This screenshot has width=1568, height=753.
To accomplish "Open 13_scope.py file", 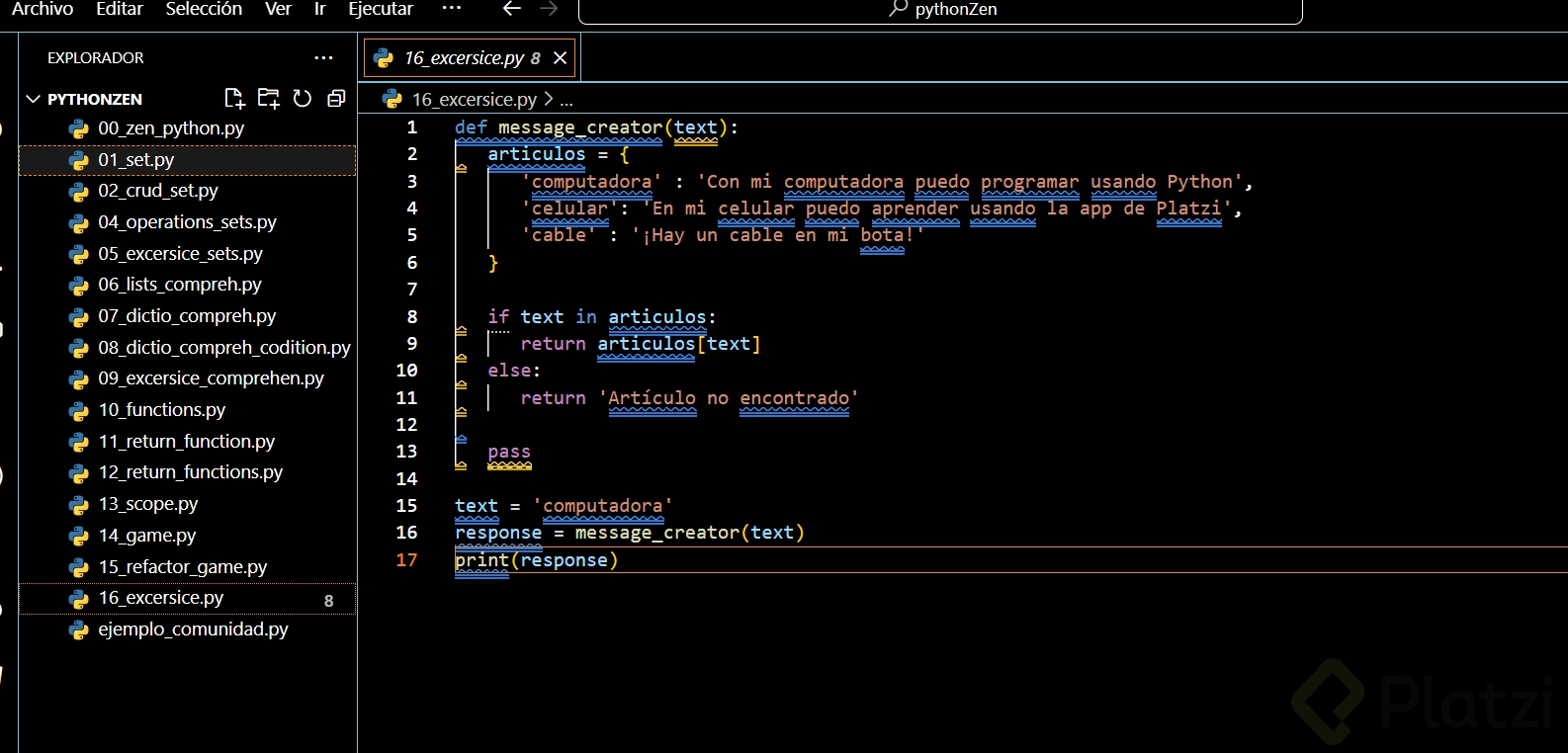I will (188, 504).
